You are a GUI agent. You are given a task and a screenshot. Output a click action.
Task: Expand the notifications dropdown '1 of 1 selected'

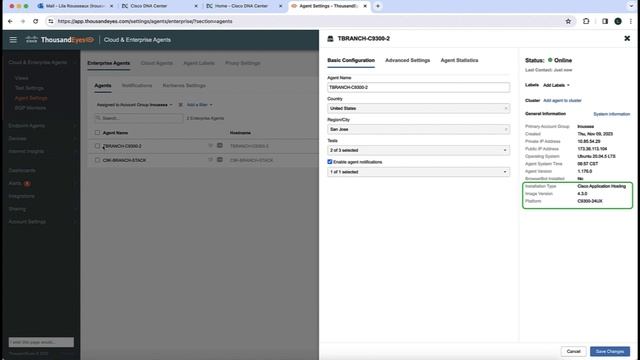(x=418, y=172)
